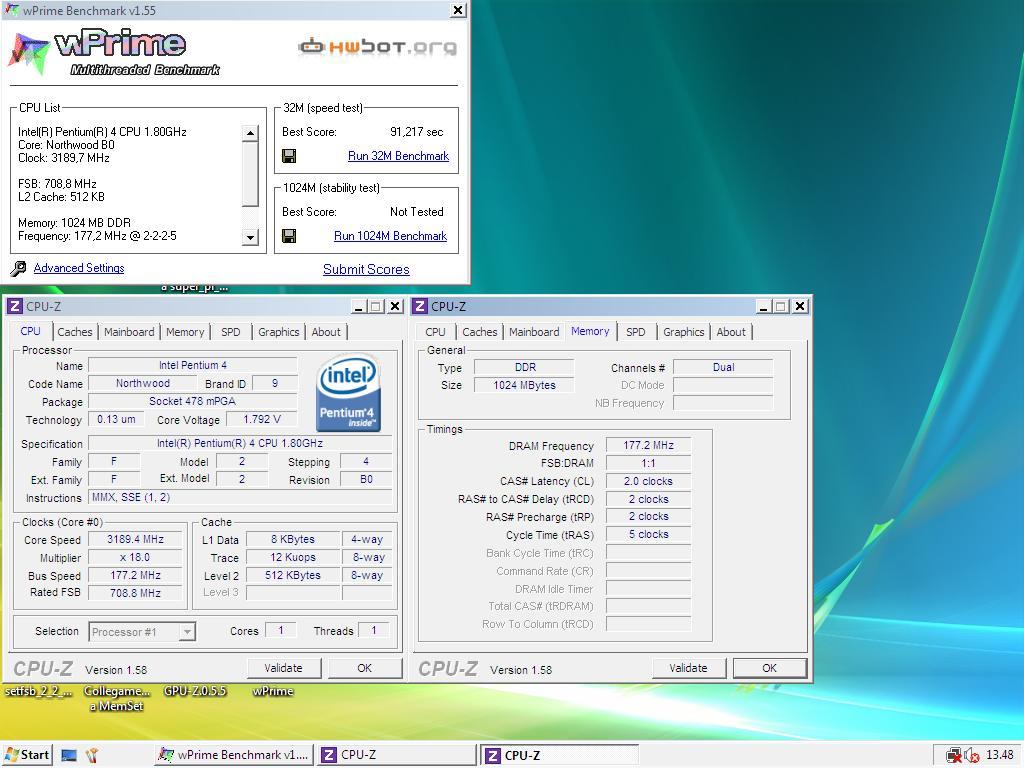Click the Multiplier value x 18.0
This screenshot has width=1024, height=768.
pos(135,558)
